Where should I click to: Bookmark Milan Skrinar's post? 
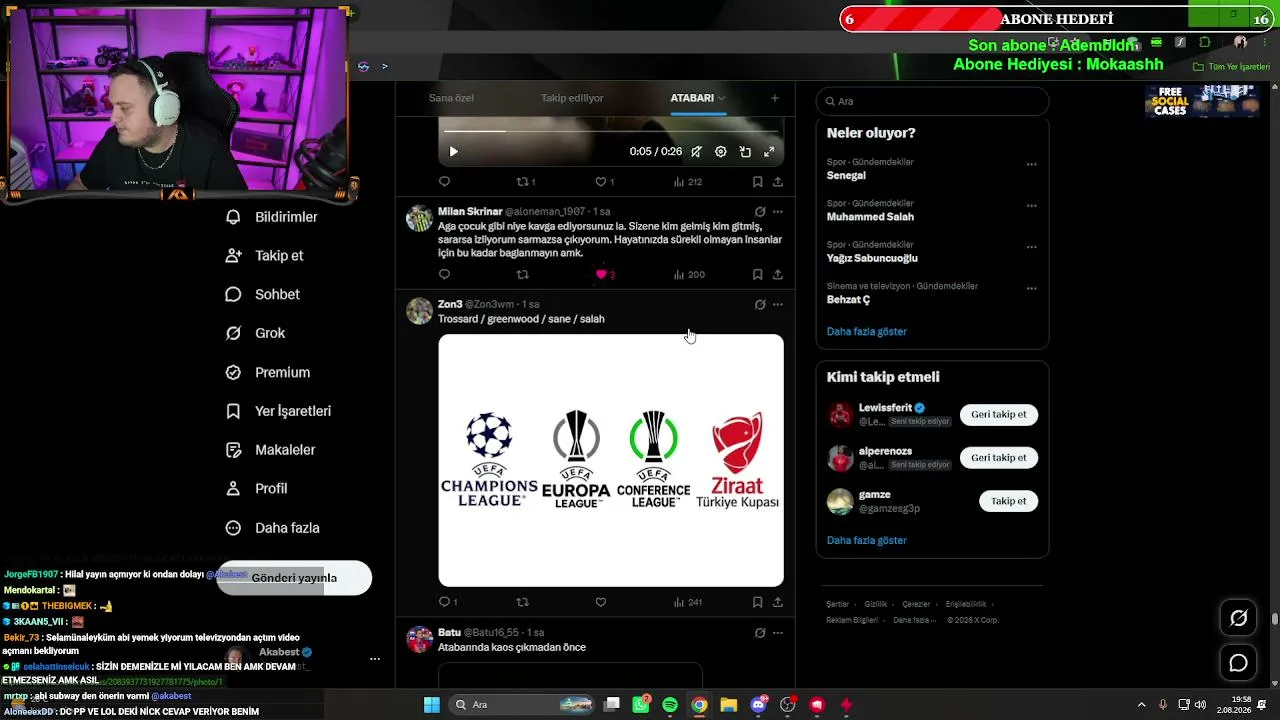(x=757, y=274)
